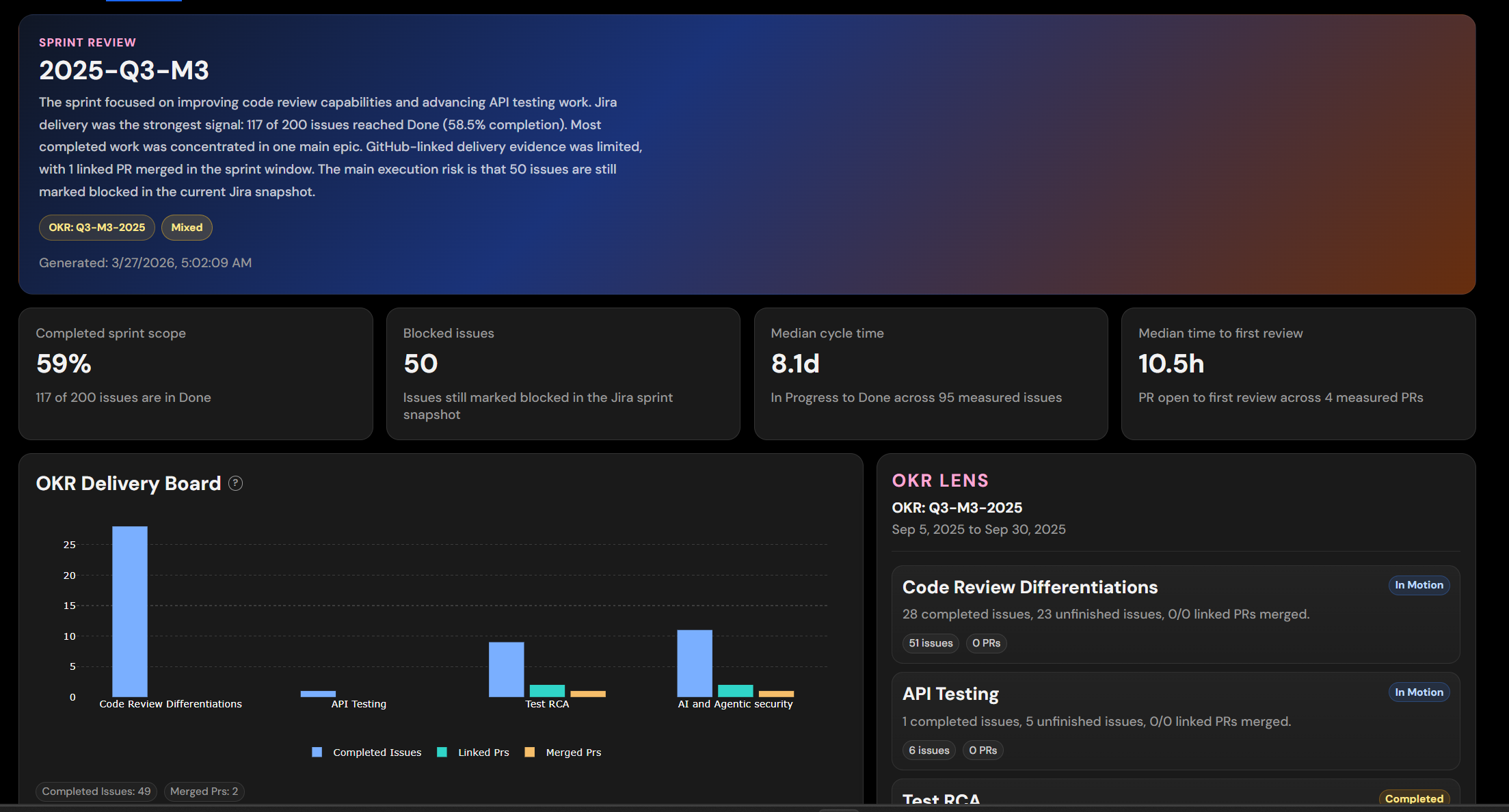Click the AI and Agentic security axis label
The height and width of the screenshot is (812, 1509).
(736, 704)
